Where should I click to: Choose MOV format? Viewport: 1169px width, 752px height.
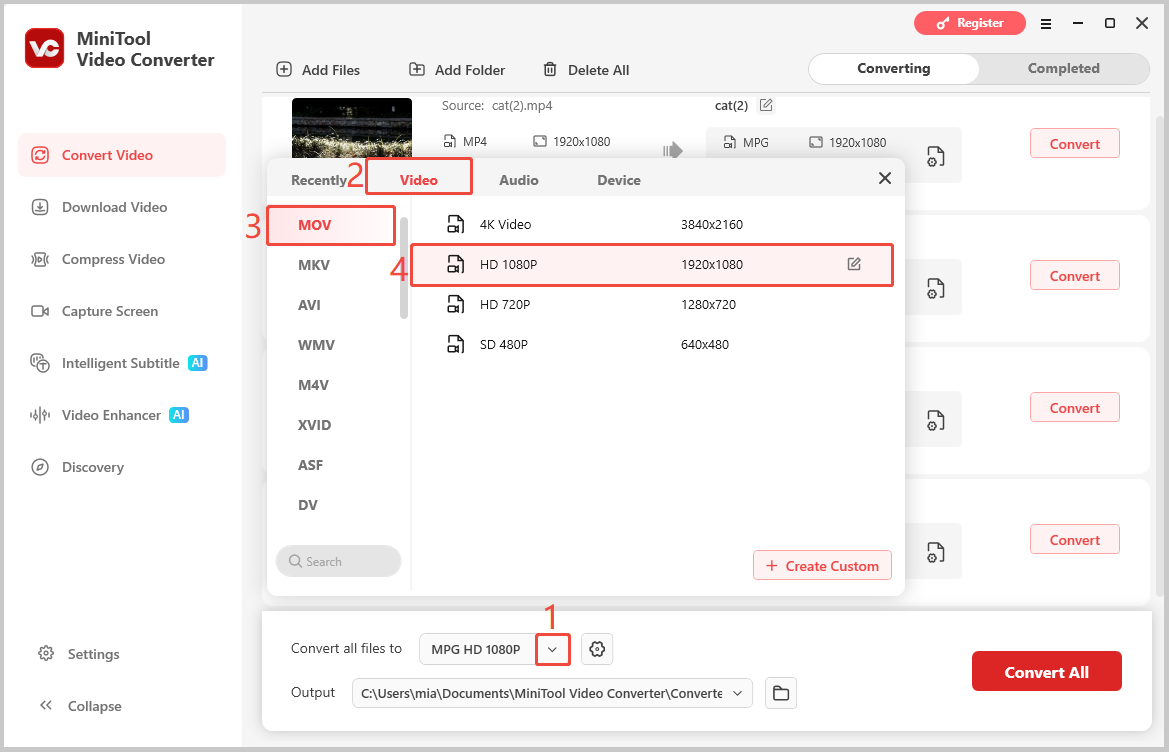pyautogui.click(x=331, y=225)
